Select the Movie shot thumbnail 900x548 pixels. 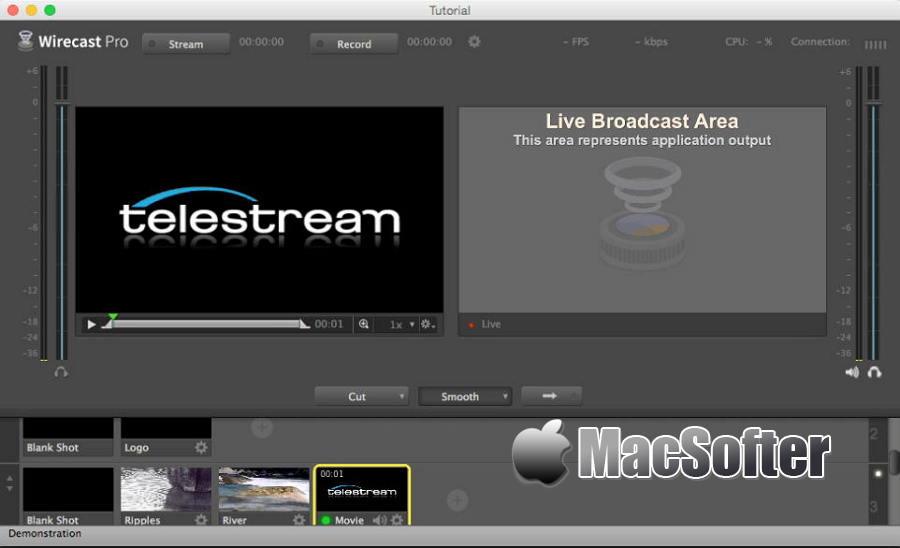tap(362, 489)
